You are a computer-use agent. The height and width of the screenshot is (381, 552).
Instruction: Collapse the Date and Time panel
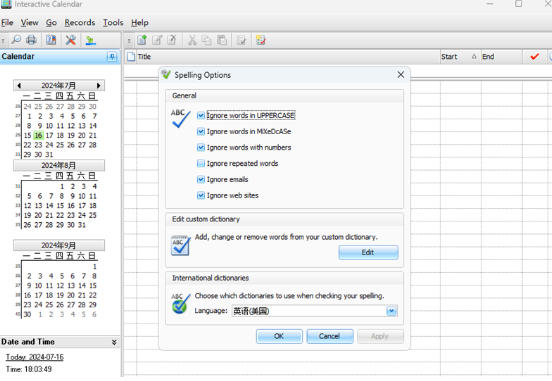click(x=114, y=342)
